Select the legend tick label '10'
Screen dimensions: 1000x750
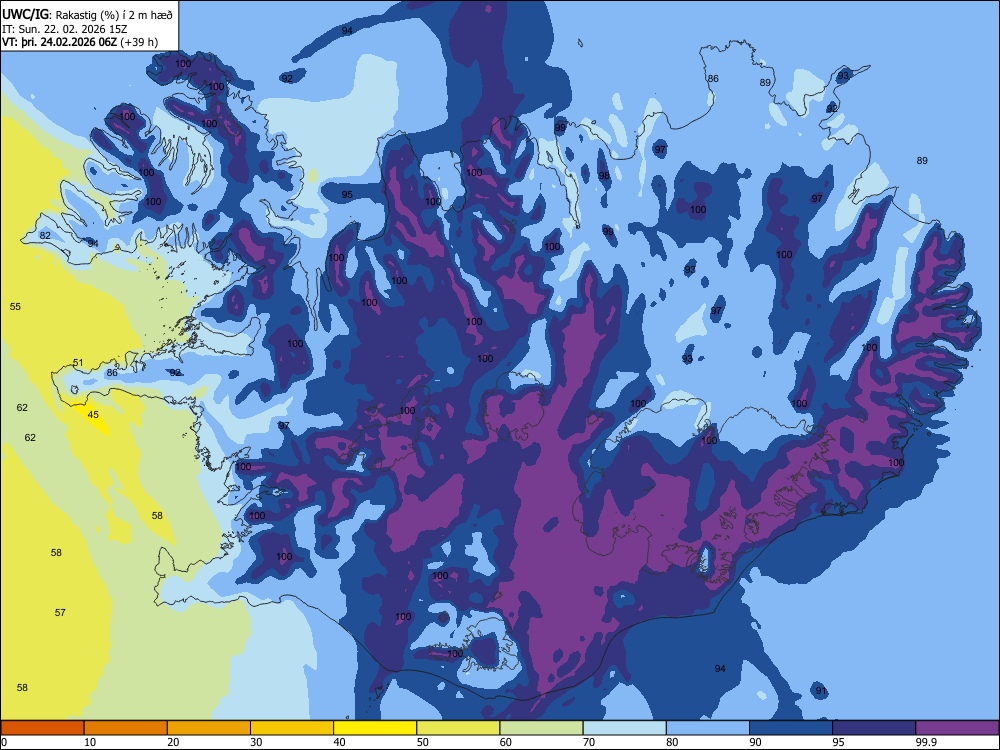[90, 742]
